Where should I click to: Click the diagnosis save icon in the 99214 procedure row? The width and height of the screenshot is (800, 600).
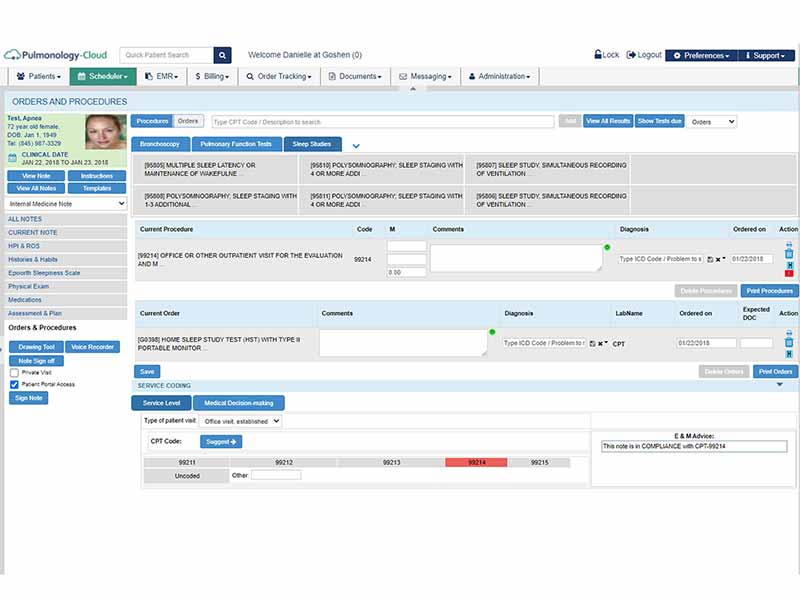710,260
